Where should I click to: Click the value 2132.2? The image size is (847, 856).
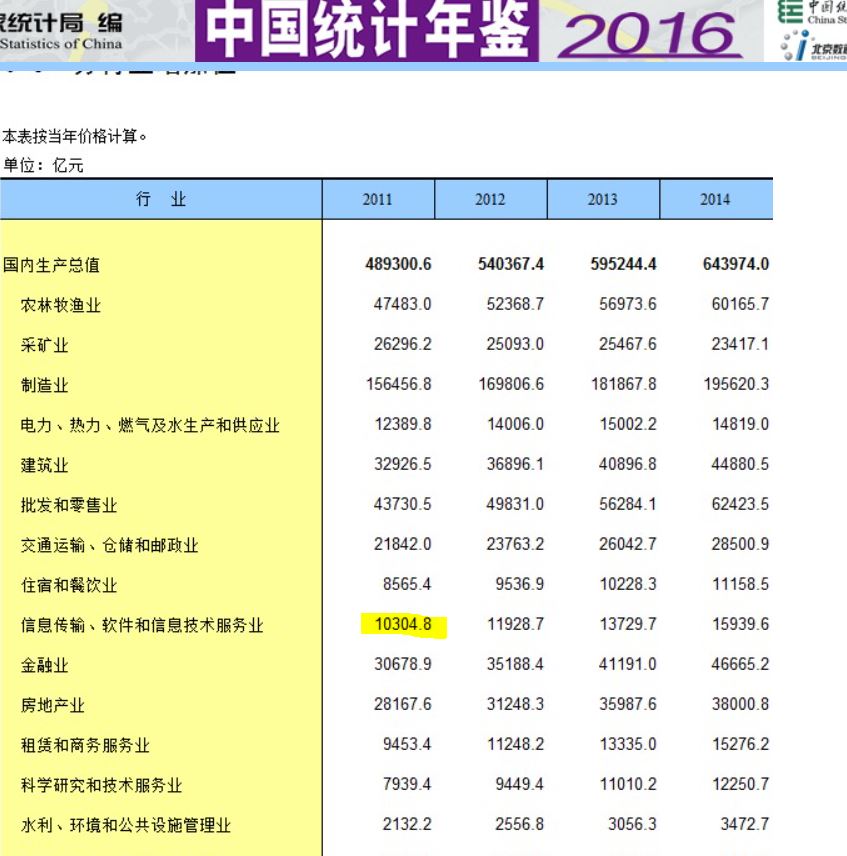[x=407, y=824]
